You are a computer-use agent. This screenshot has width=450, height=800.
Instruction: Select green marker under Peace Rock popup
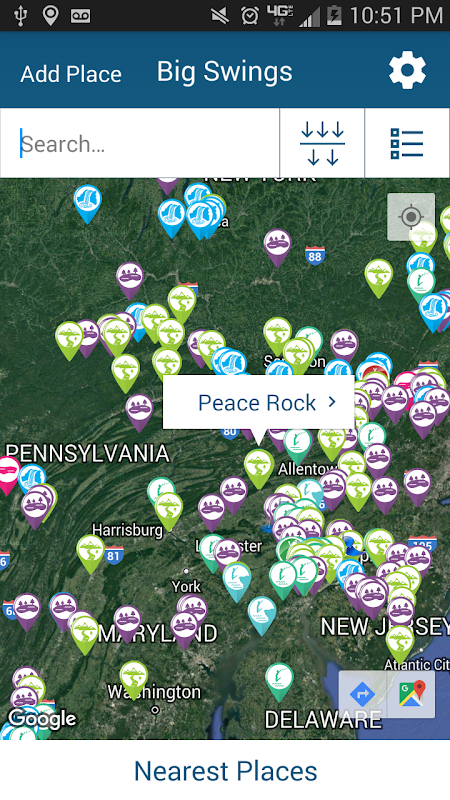click(259, 468)
